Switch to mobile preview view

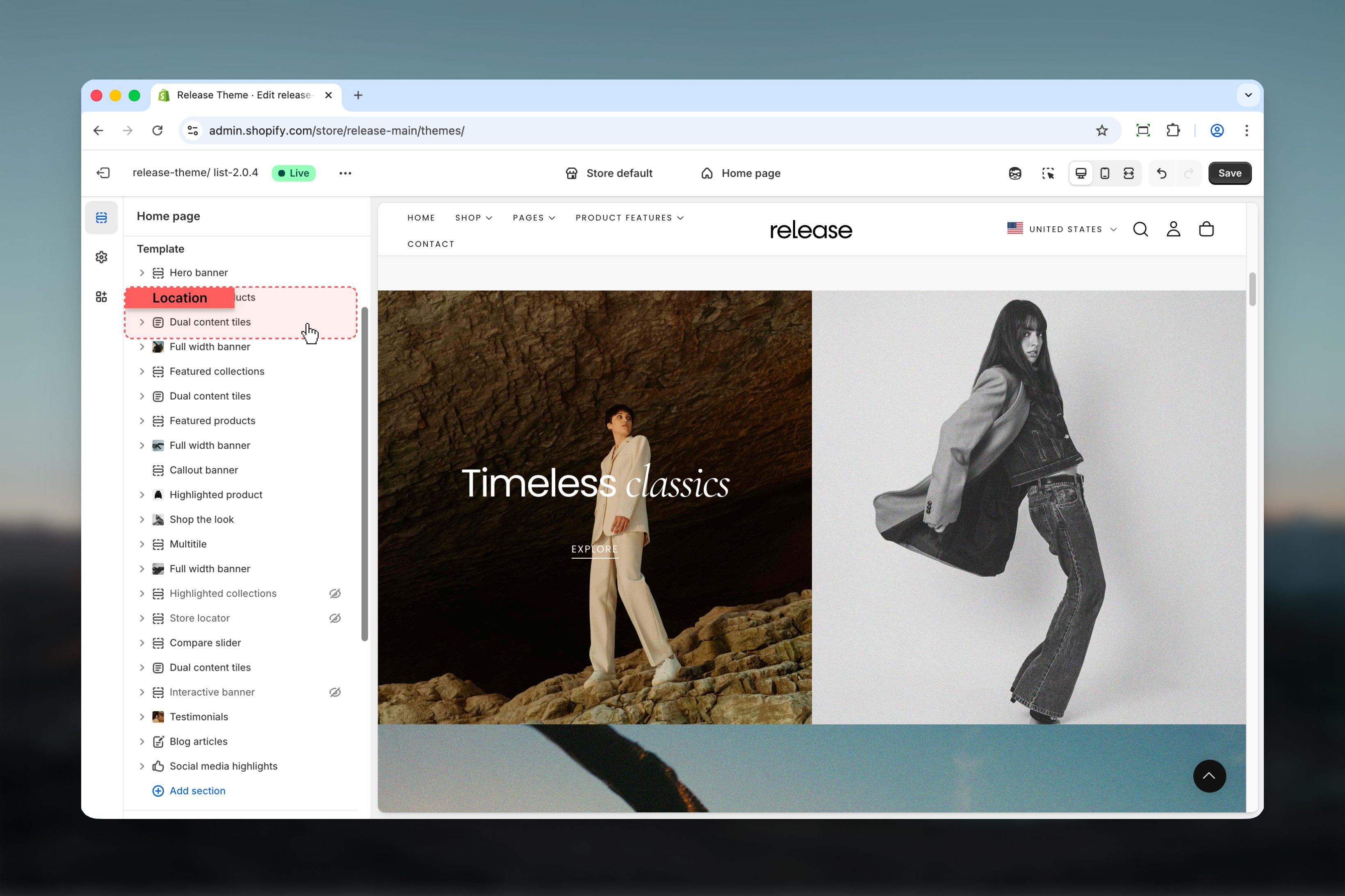1105,173
